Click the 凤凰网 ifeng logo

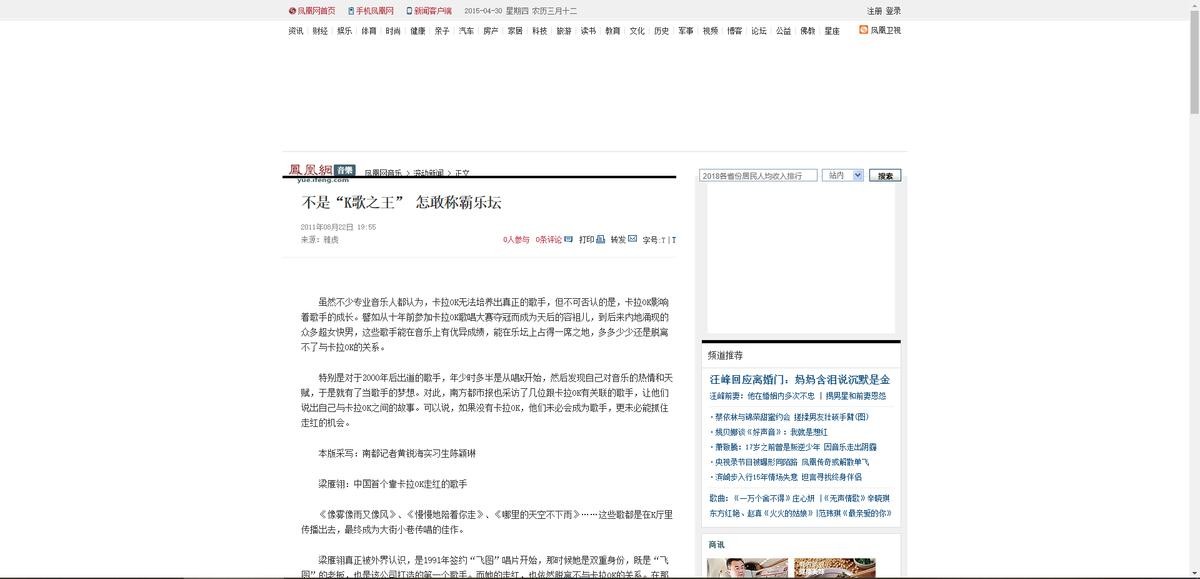(310, 171)
